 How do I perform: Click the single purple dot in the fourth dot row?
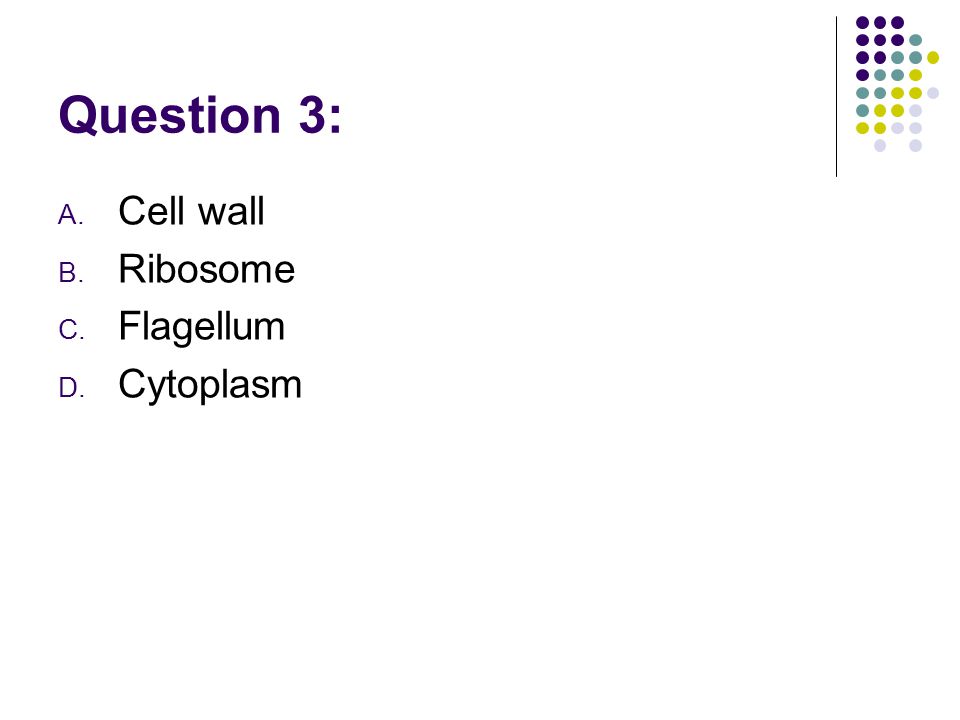point(863,75)
